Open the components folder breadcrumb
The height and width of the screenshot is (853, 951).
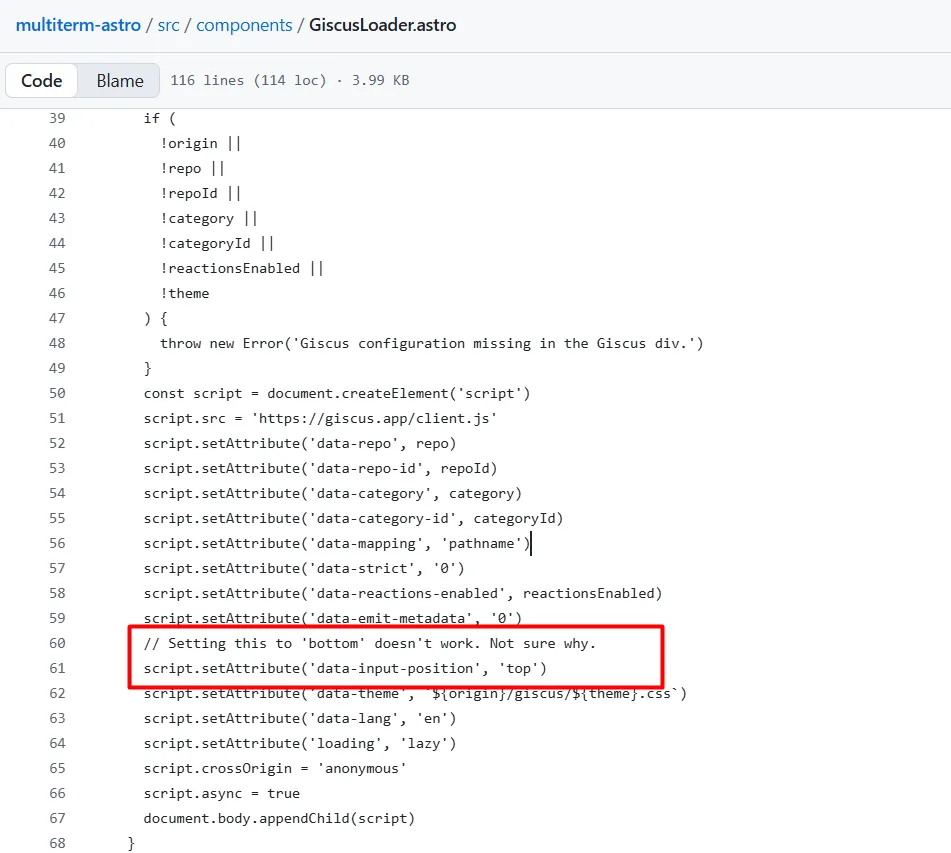coord(244,25)
